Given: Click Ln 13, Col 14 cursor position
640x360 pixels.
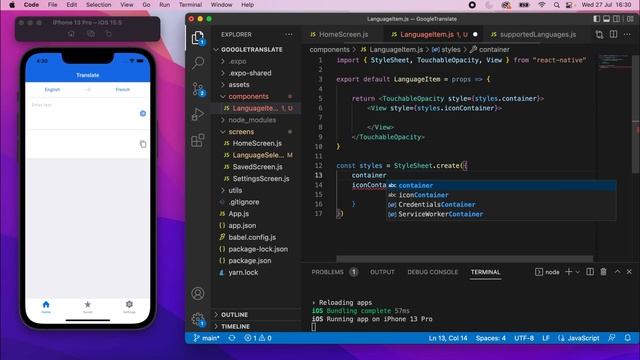Looking at the screenshot, I should click(x=448, y=338).
